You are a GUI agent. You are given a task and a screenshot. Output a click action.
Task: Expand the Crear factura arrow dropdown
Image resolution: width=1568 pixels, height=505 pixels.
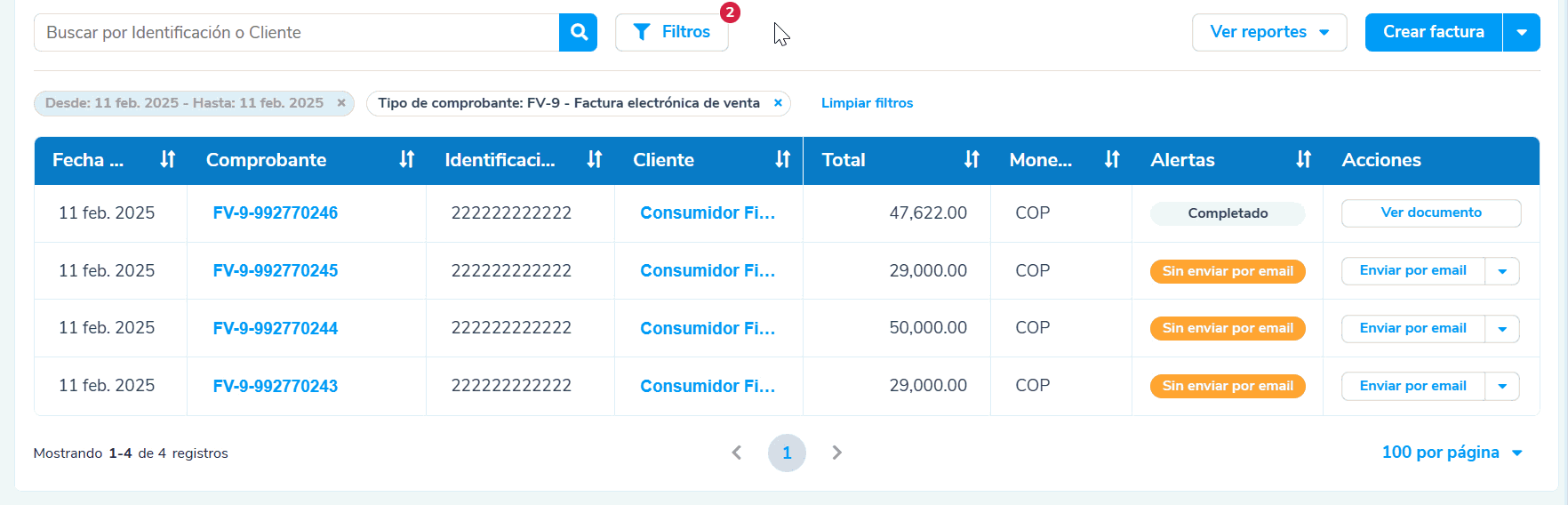(x=1522, y=32)
